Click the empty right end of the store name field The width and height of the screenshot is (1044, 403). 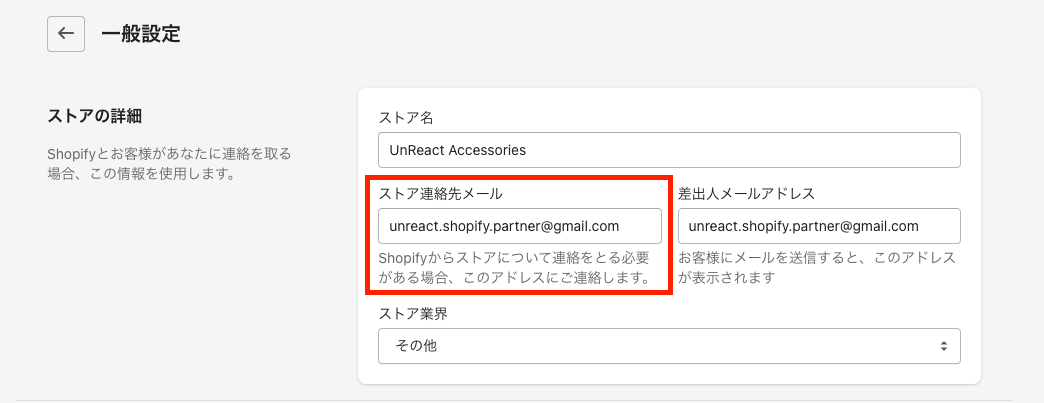point(900,150)
